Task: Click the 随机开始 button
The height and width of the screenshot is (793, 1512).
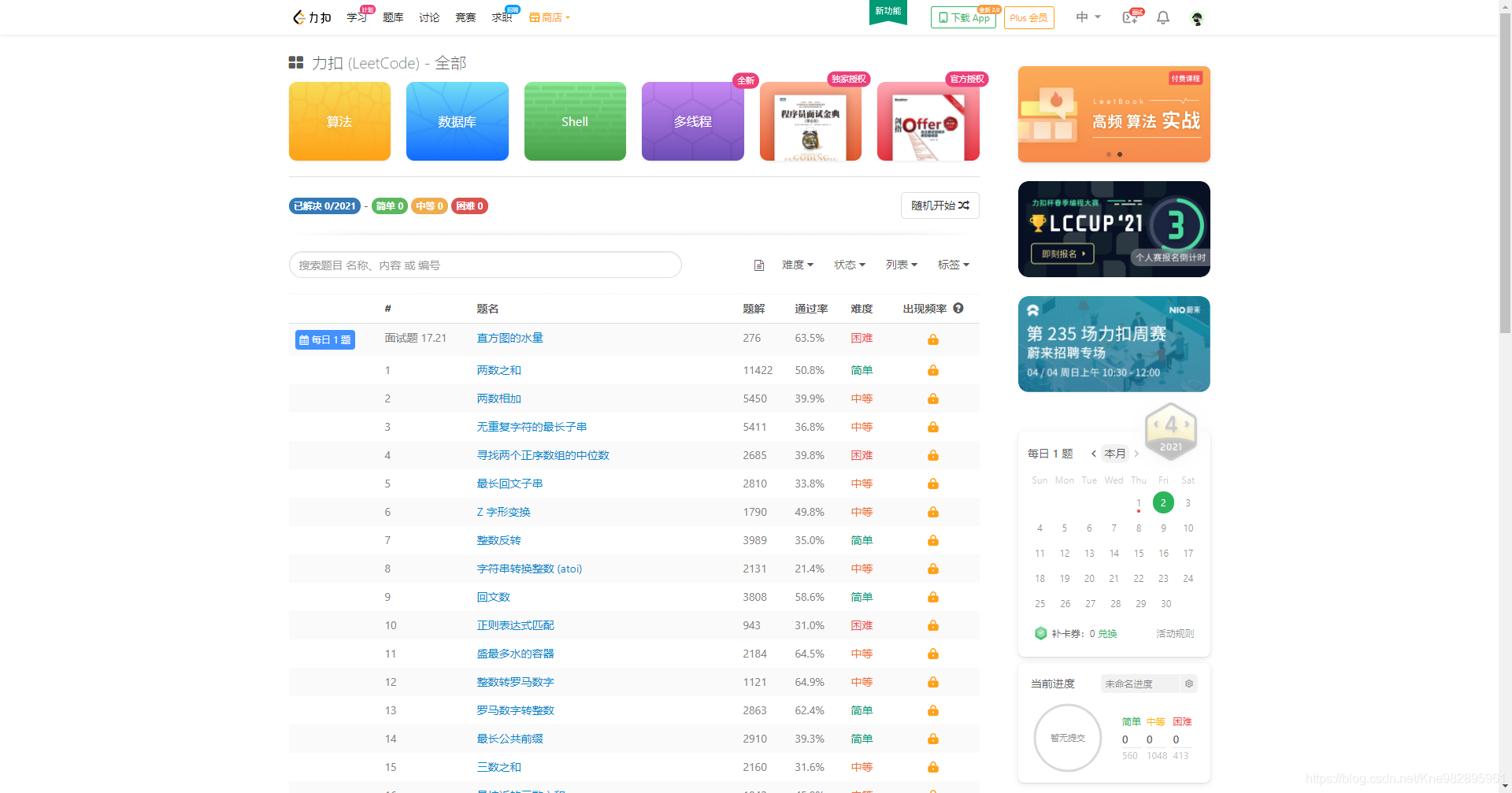Action: [x=940, y=206]
